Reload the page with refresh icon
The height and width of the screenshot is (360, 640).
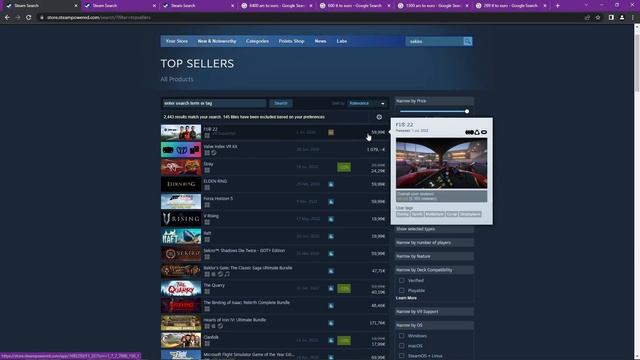[x=29, y=18]
